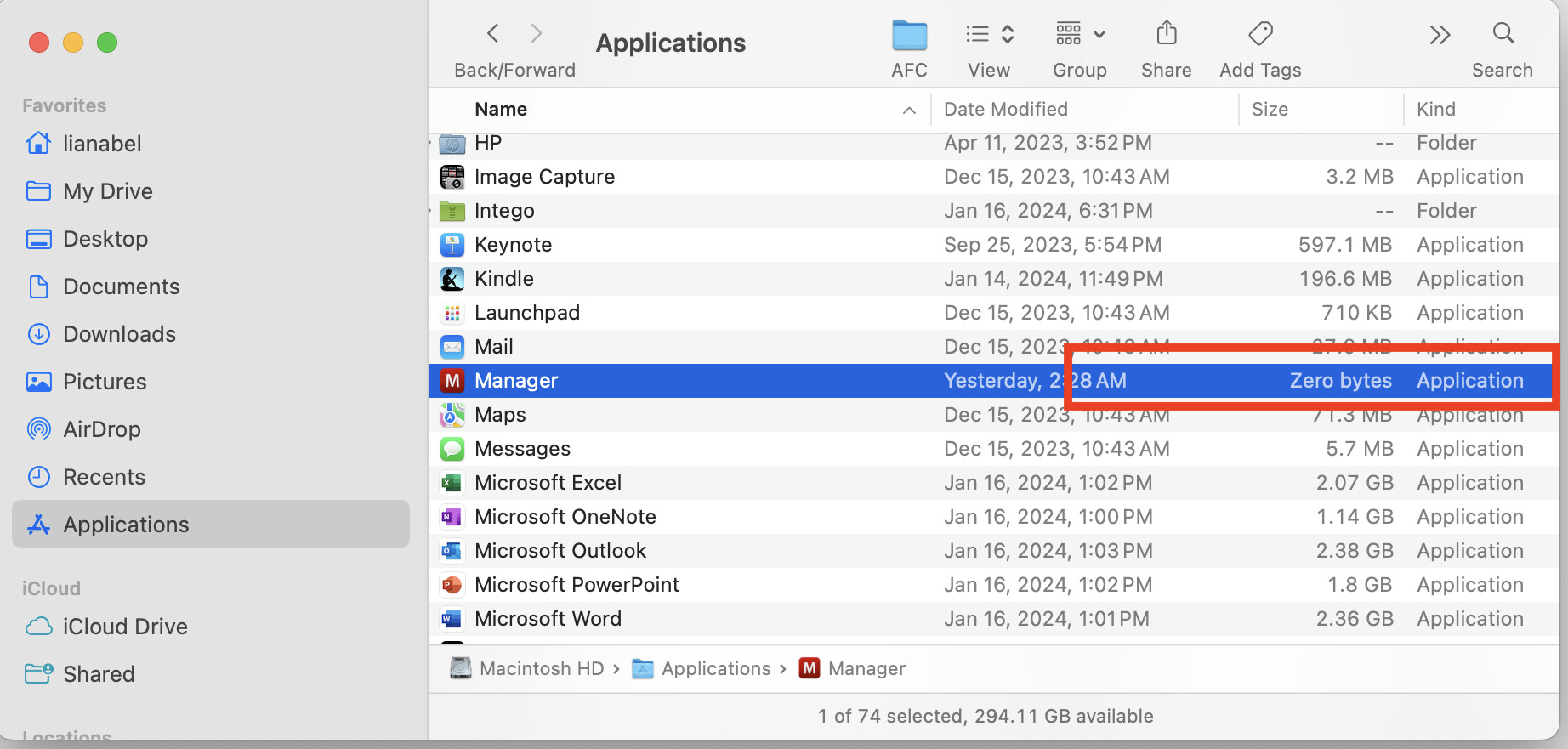The height and width of the screenshot is (749, 1568).
Task: Select the Microsoft OneNote icon
Action: (452, 517)
